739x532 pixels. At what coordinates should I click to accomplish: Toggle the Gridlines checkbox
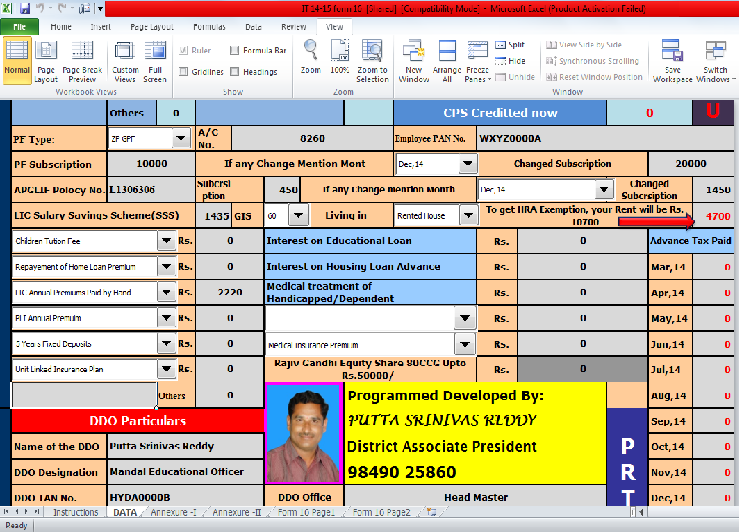[184, 72]
